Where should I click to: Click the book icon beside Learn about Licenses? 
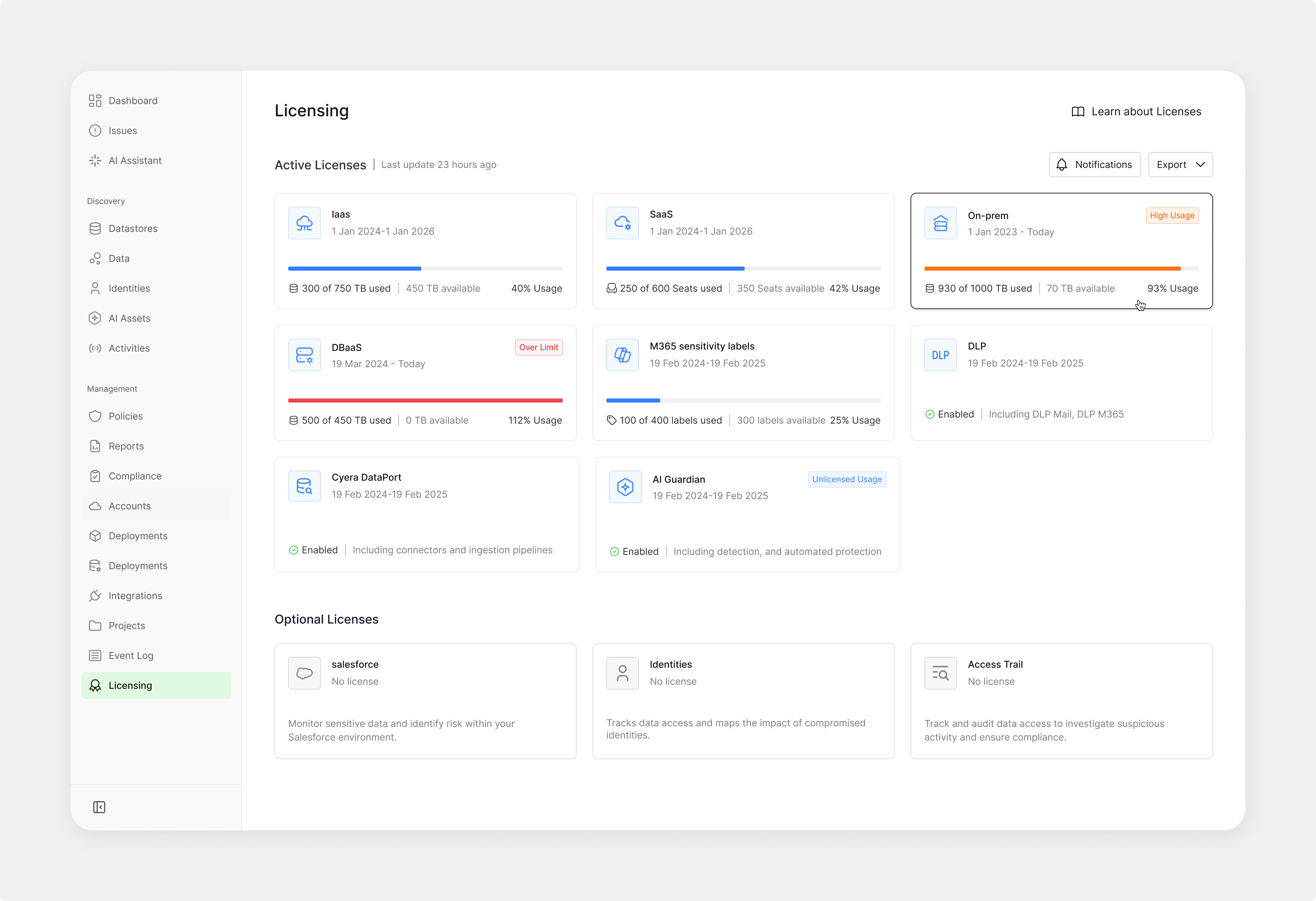[x=1078, y=112]
